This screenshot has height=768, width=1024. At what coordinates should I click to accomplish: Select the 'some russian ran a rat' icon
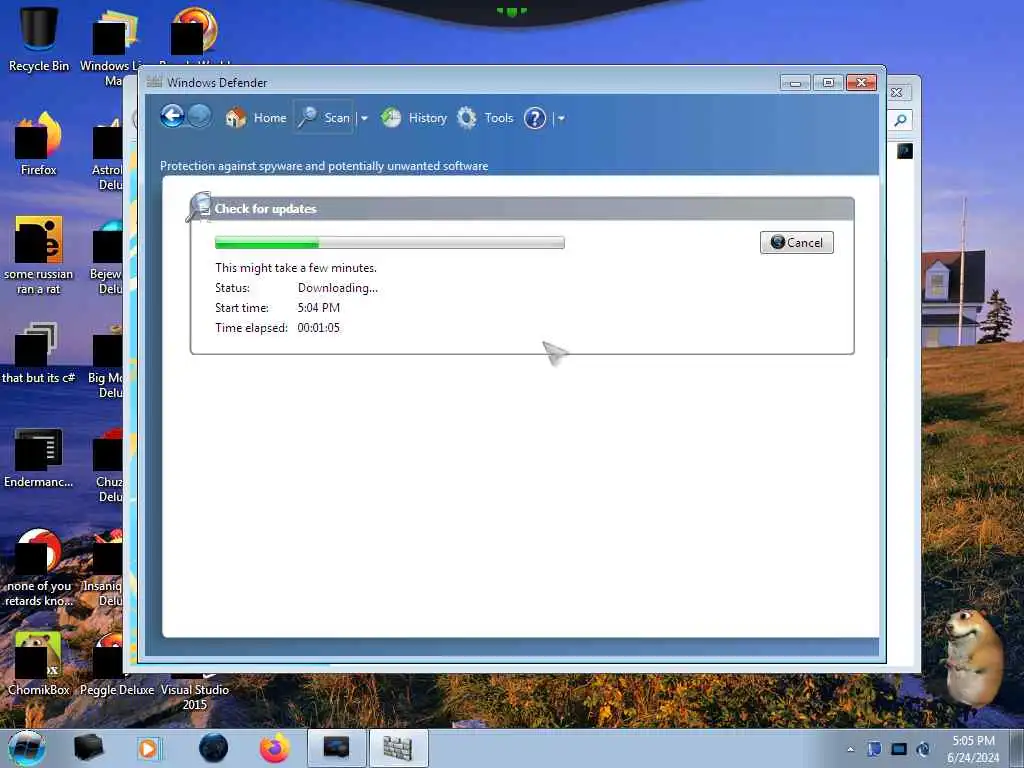tap(39, 255)
